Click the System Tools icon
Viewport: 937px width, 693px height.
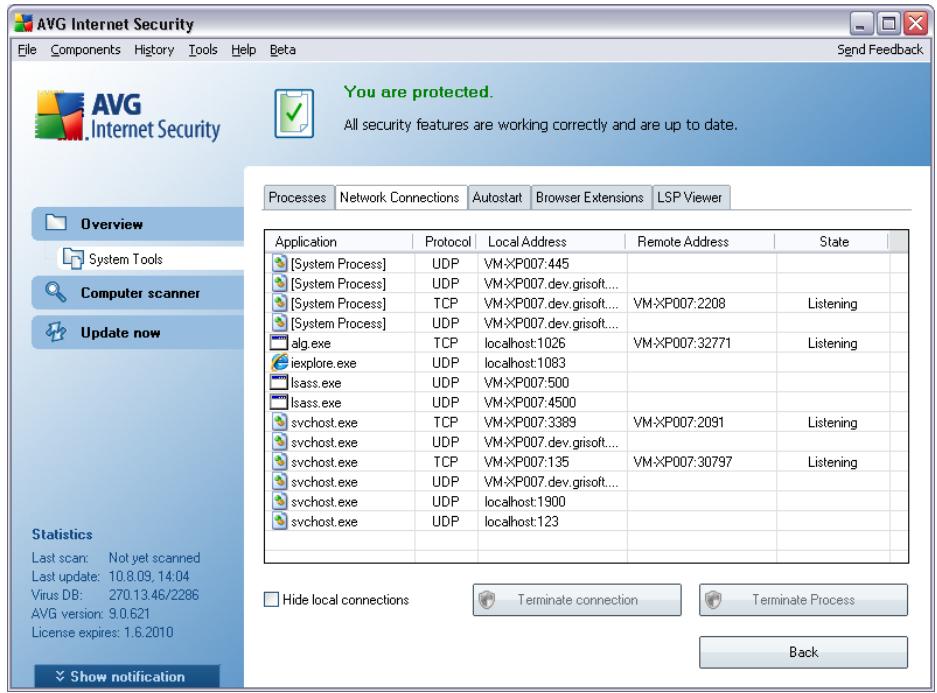(73, 259)
